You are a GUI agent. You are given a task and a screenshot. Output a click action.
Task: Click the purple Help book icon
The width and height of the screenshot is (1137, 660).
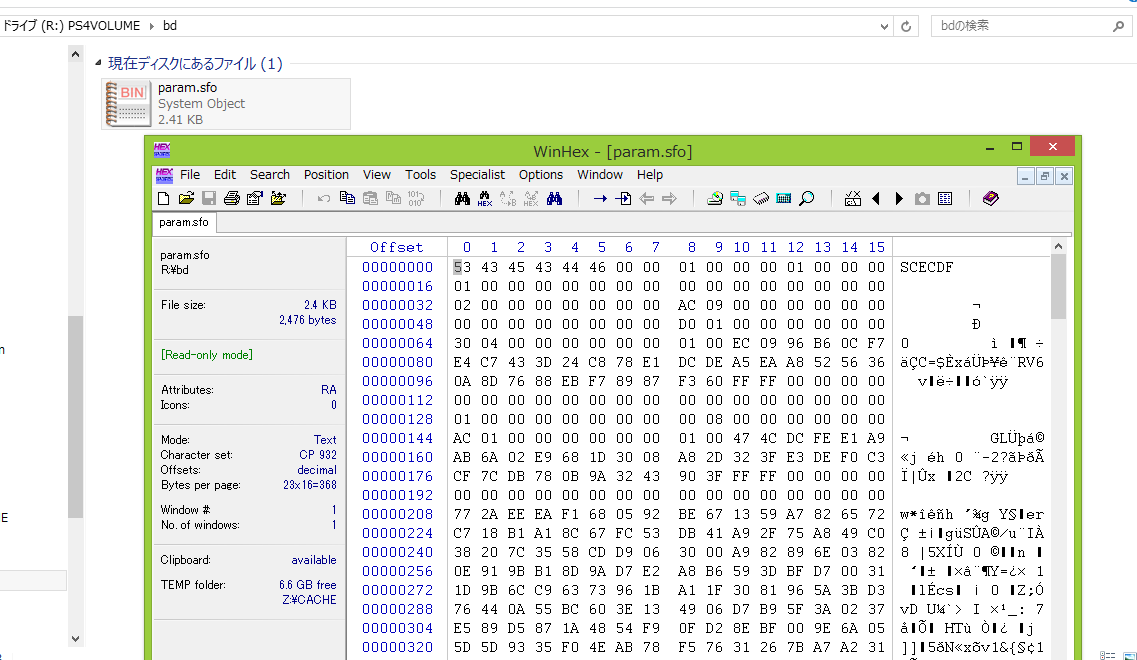tap(991, 198)
